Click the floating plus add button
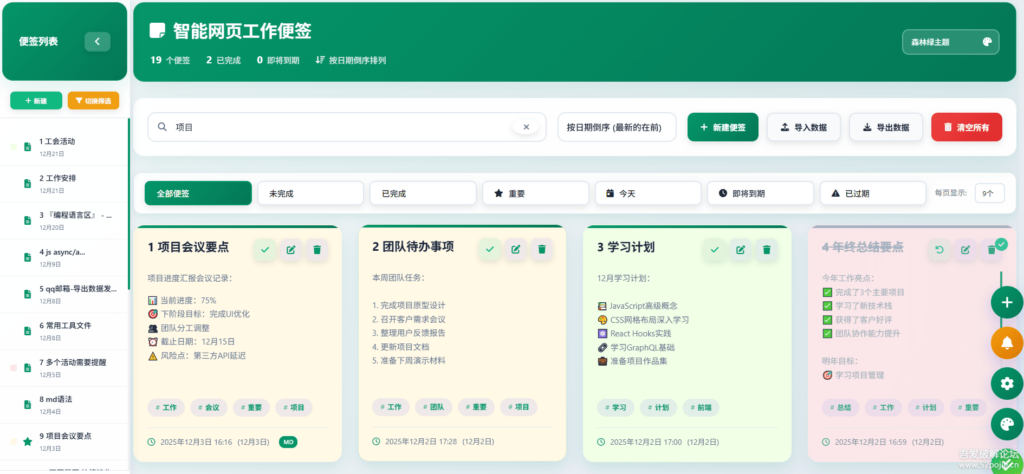Screen dimensions: 1024x474 tap(1006, 302)
